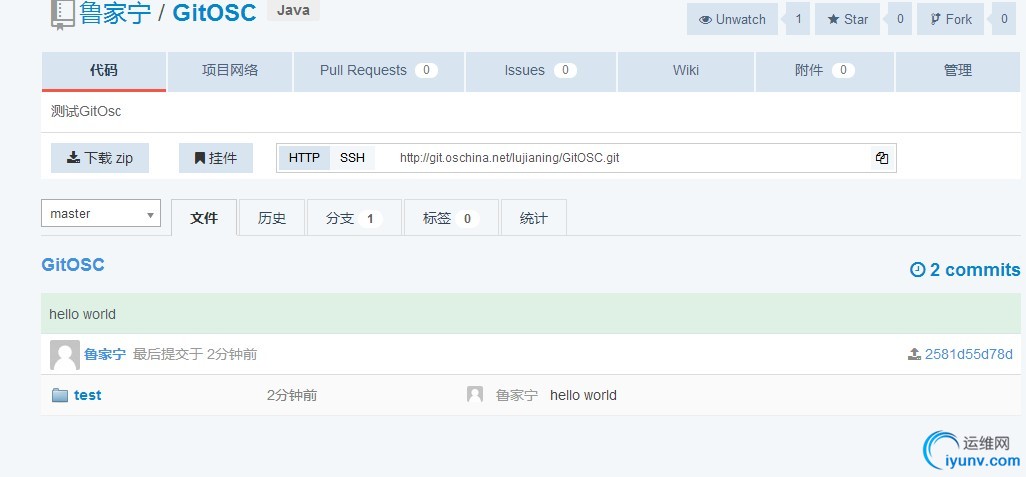Unwatch this repository
This screenshot has width=1026, height=477.
tap(732, 19)
